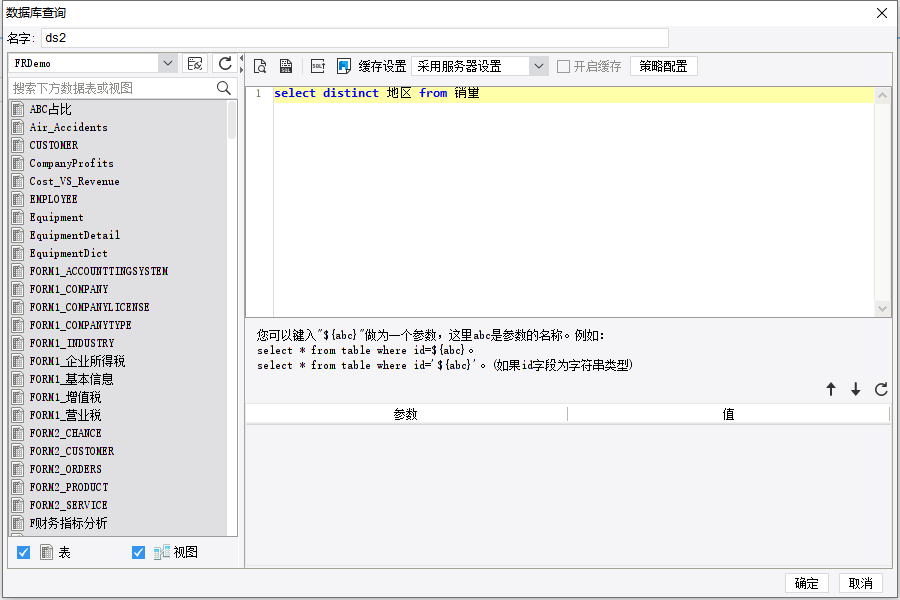Move parameter up with the up arrow

pyautogui.click(x=831, y=389)
